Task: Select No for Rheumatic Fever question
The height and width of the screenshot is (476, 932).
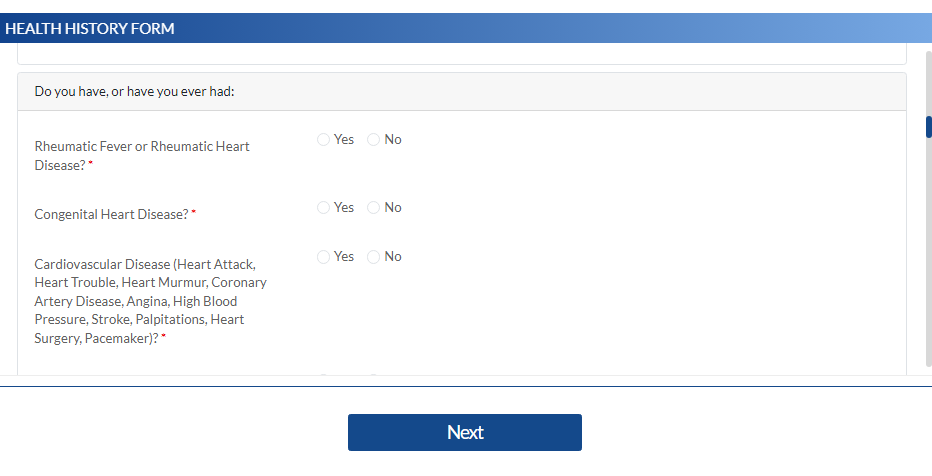Action: point(373,140)
